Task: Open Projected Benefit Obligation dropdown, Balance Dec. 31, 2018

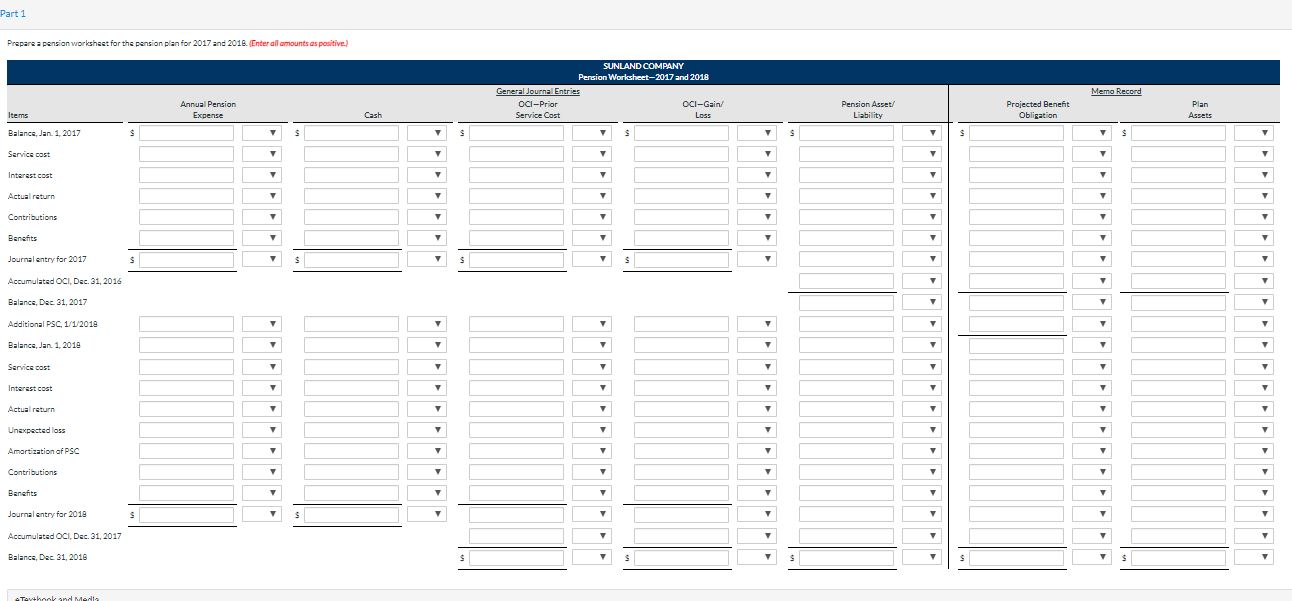Action: tap(1090, 557)
